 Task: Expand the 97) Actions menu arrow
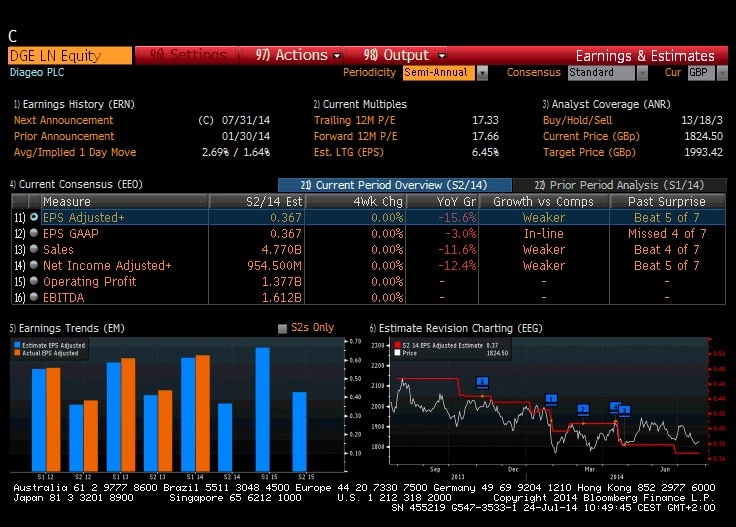coord(337,56)
